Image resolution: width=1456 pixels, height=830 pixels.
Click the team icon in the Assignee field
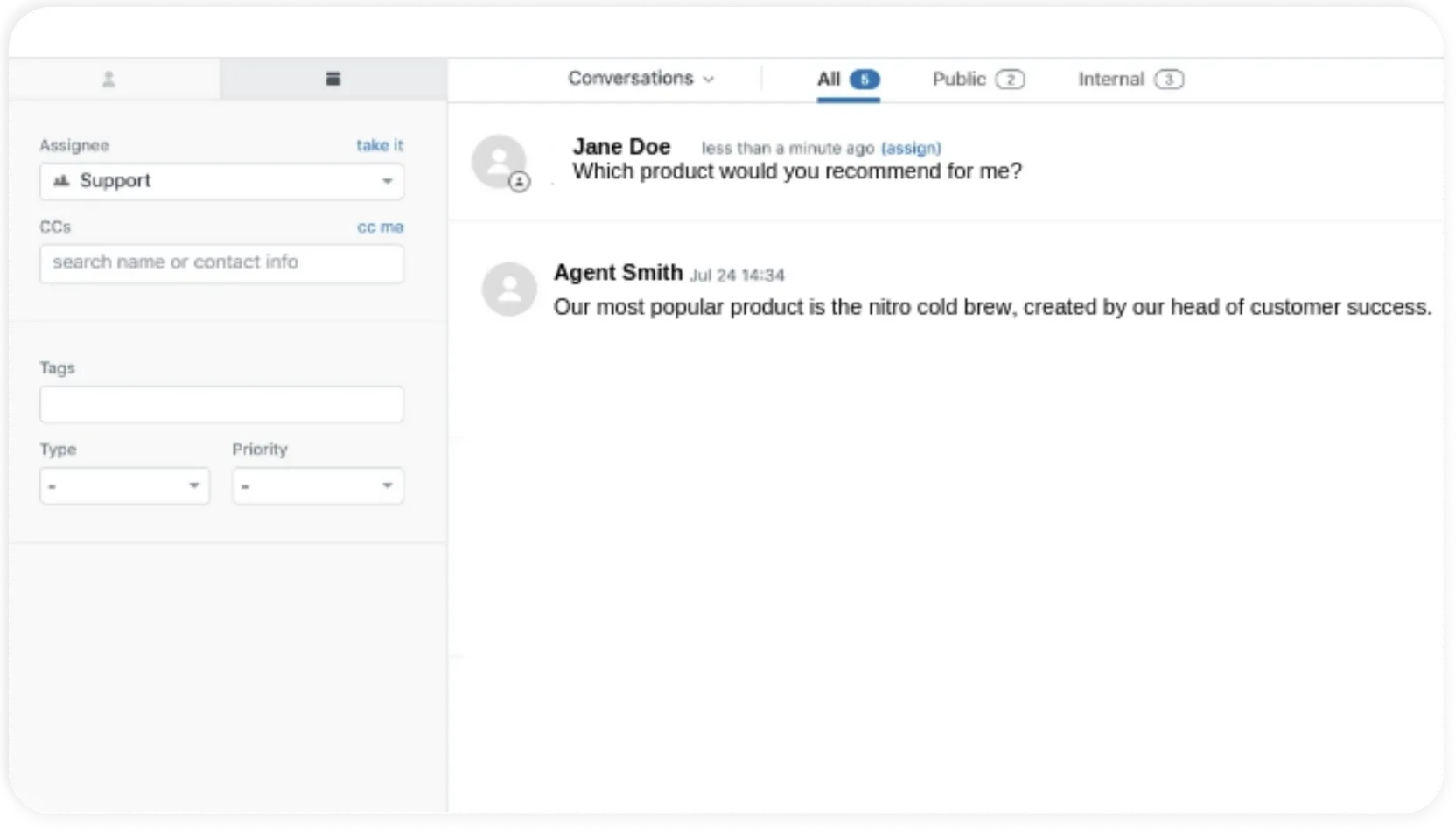(60, 180)
